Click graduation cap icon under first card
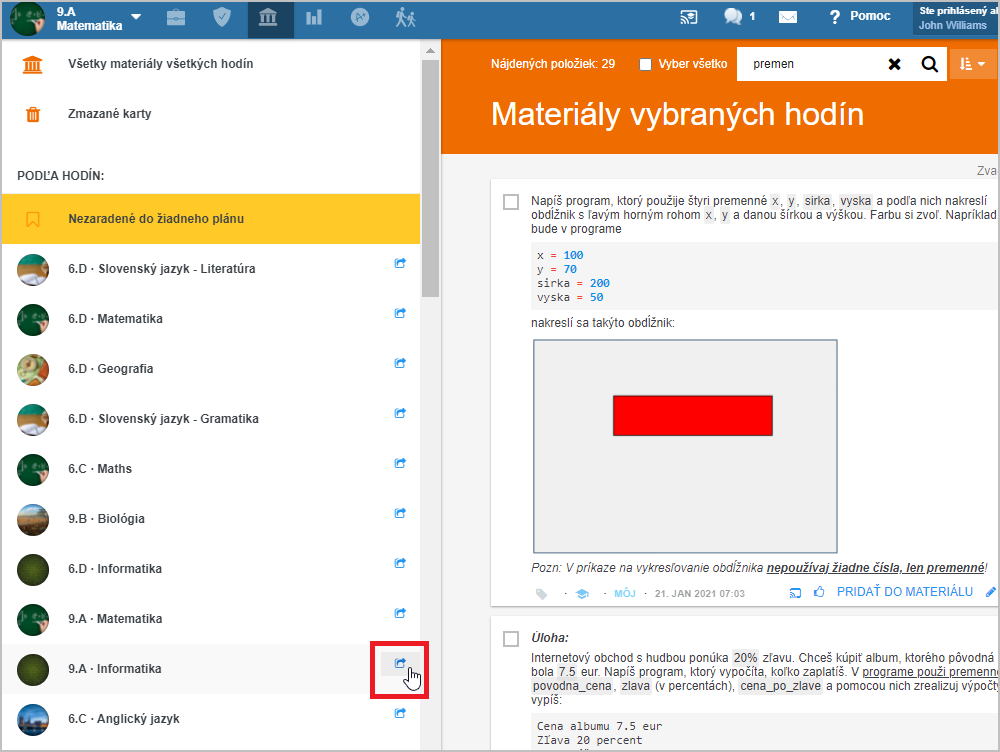 click(582, 594)
